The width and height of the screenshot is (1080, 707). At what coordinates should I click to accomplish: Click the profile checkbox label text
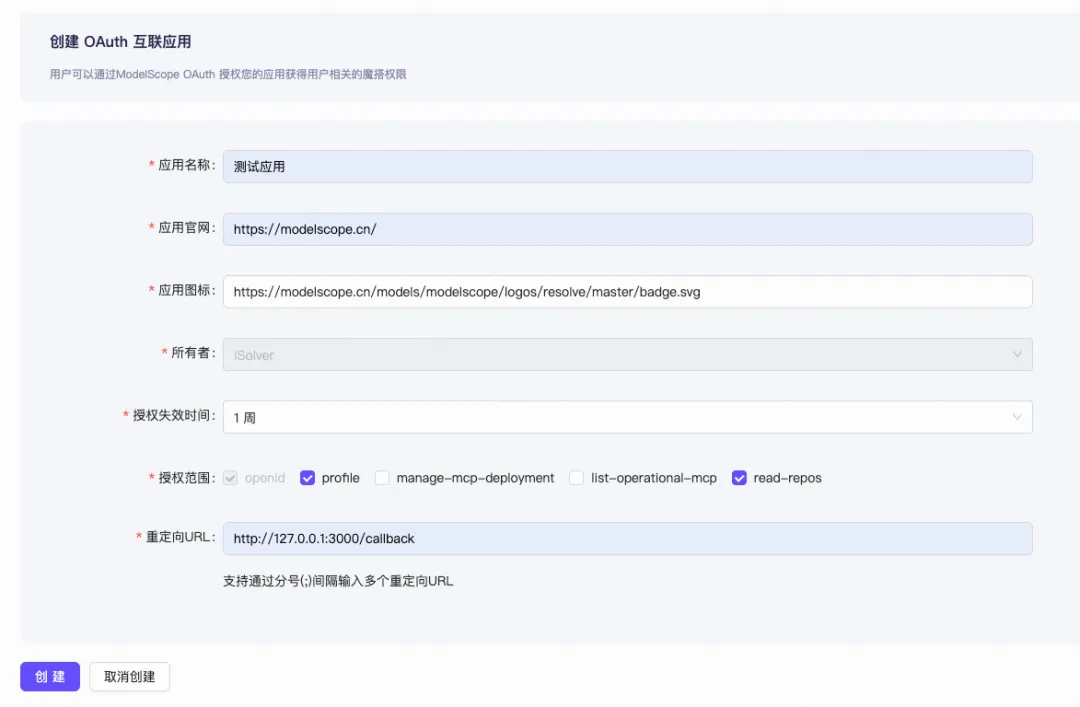tap(340, 478)
